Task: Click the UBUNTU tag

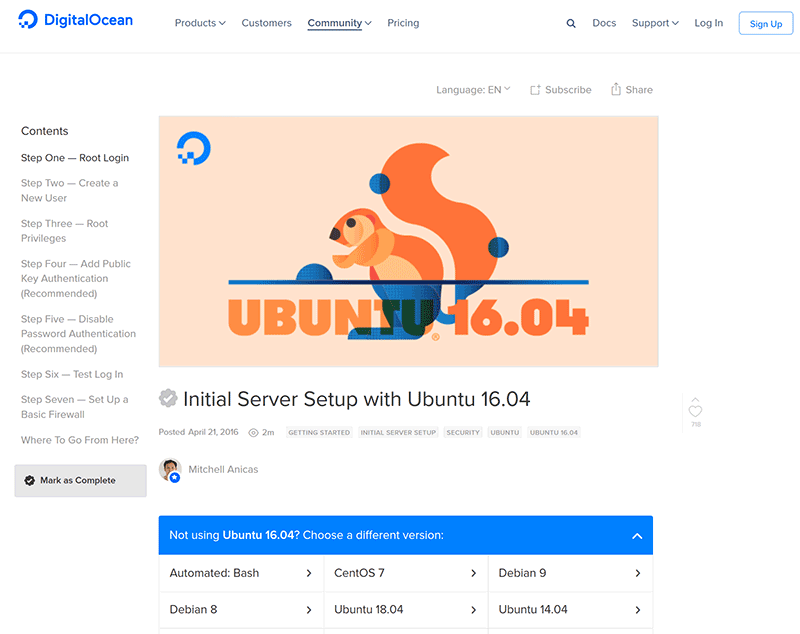Action: [x=505, y=433]
